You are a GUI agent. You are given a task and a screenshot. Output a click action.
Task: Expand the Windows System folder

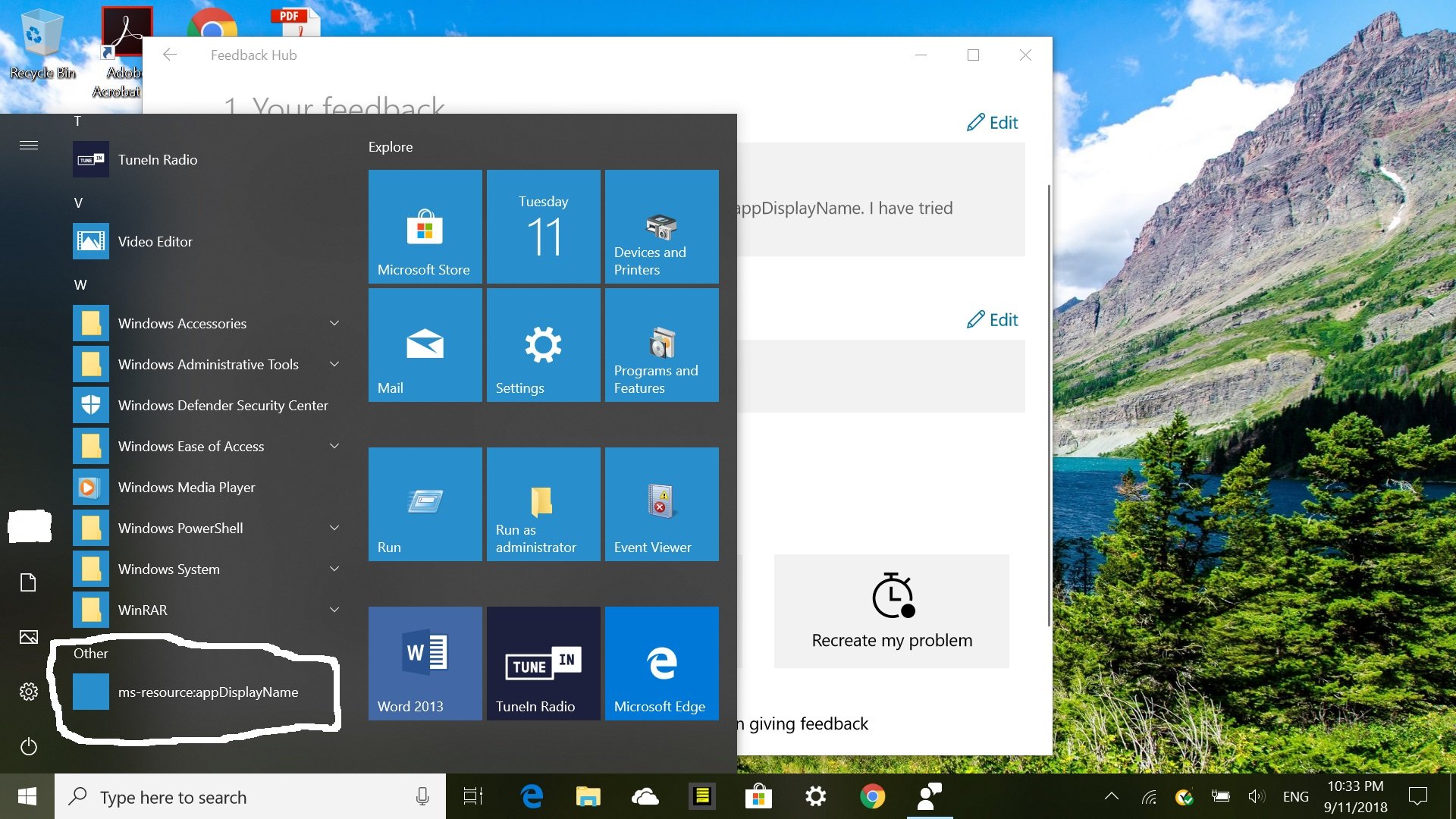pyautogui.click(x=209, y=569)
